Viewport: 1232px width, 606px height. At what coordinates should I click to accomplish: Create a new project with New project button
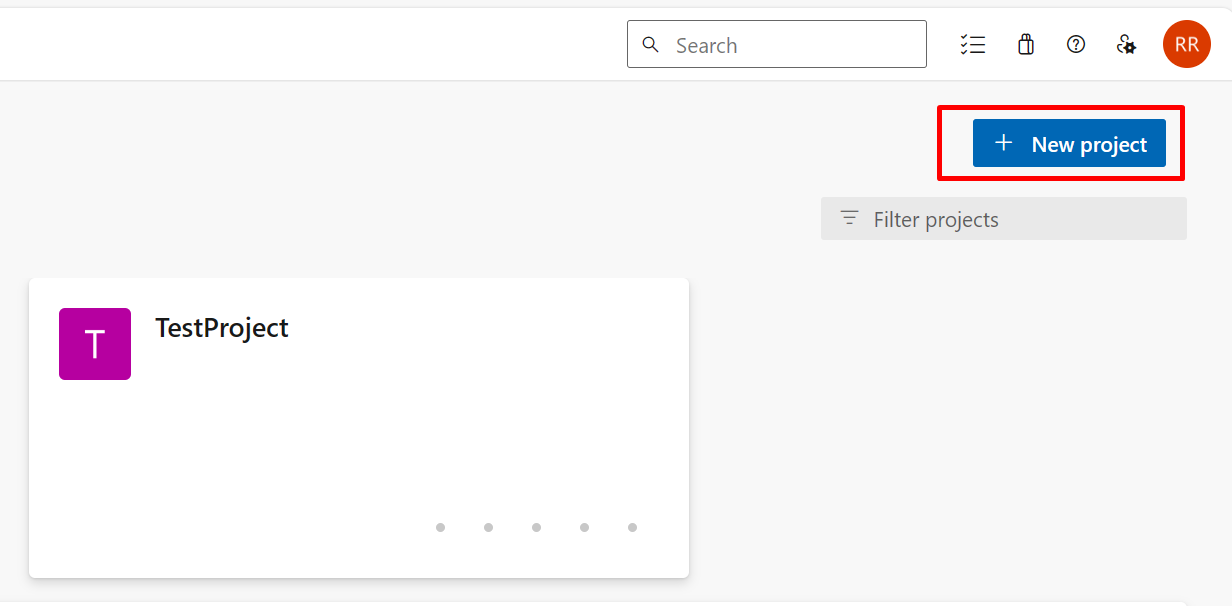tap(1069, 143)
